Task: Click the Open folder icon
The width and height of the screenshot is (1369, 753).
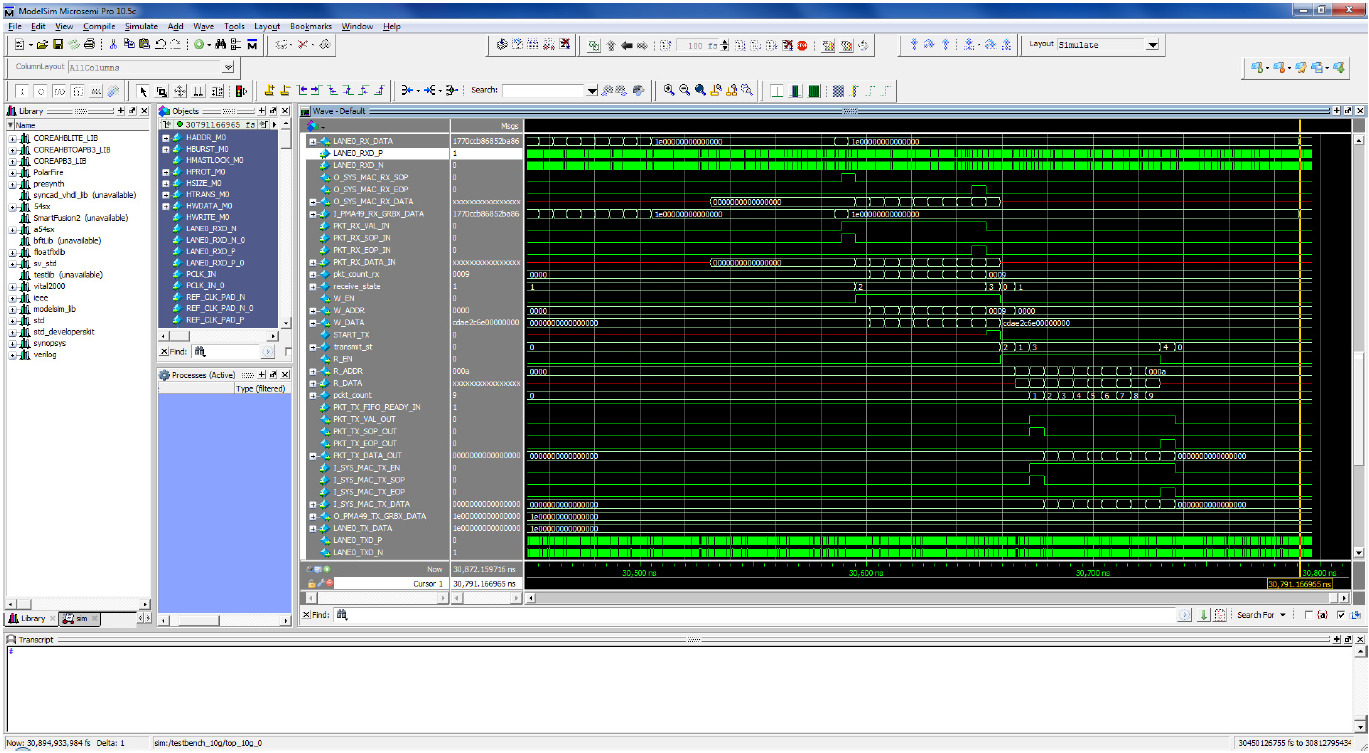Action: point(40,45)
